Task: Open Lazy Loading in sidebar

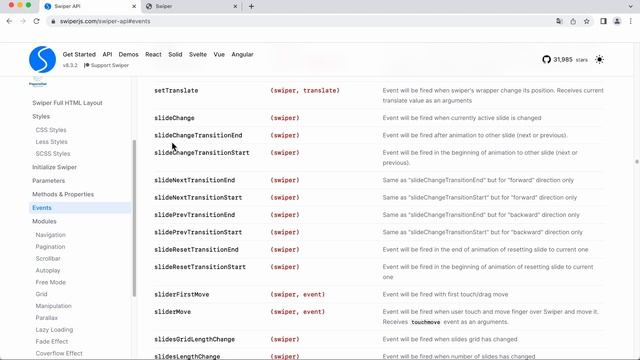Action: [54, 329]
